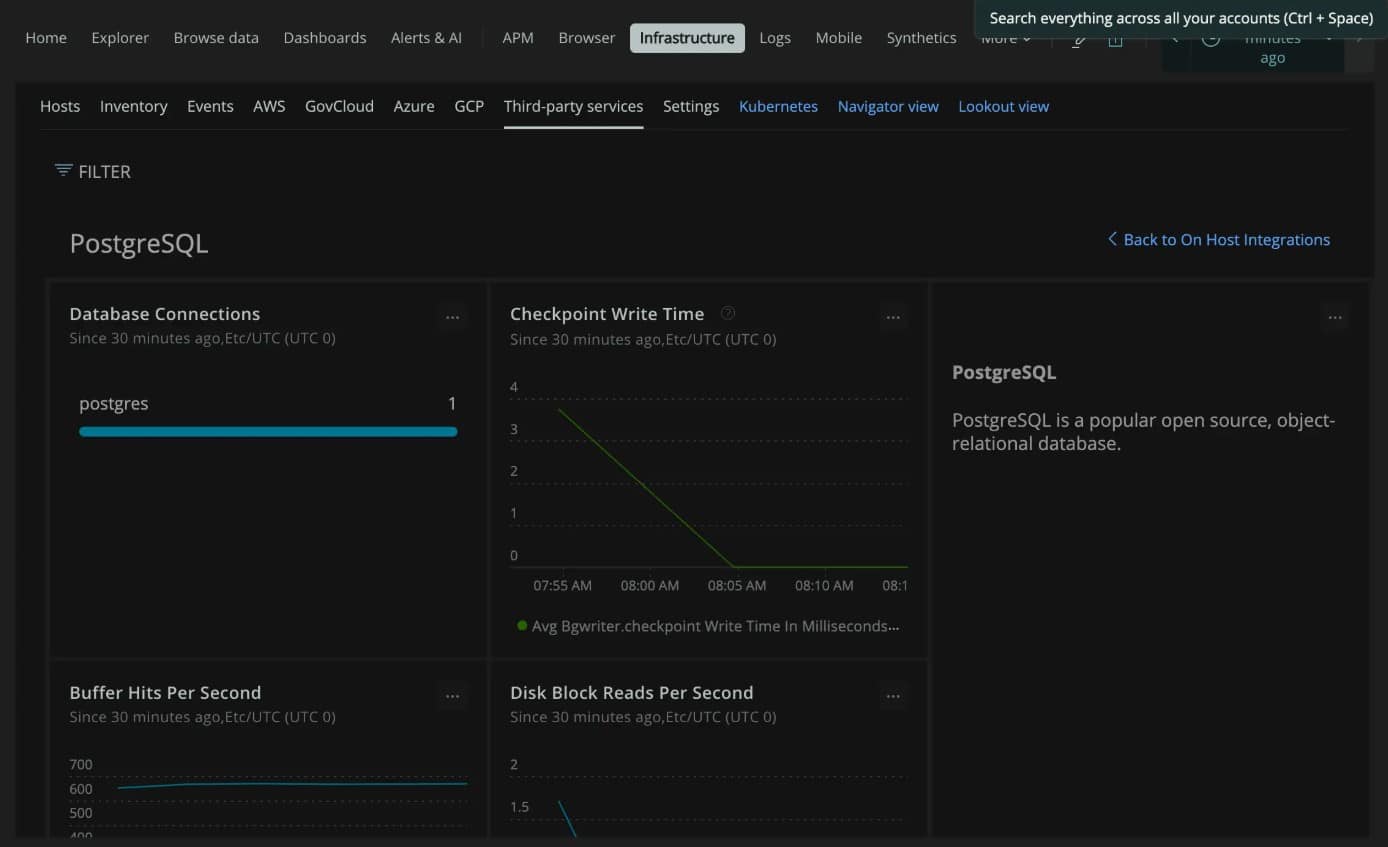Click the help icon beside Checkpoint Write Time
Viewport: 1388px width, 847px height.
727,313
